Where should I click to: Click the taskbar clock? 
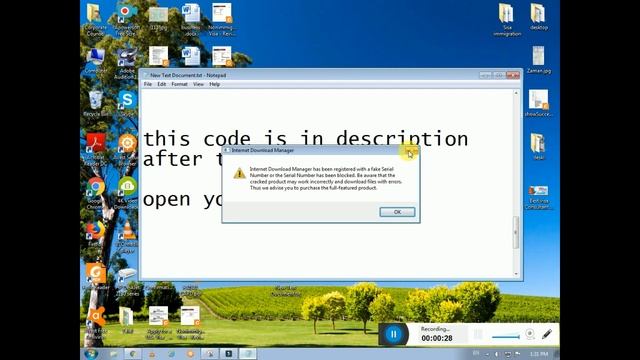(538, 354)
